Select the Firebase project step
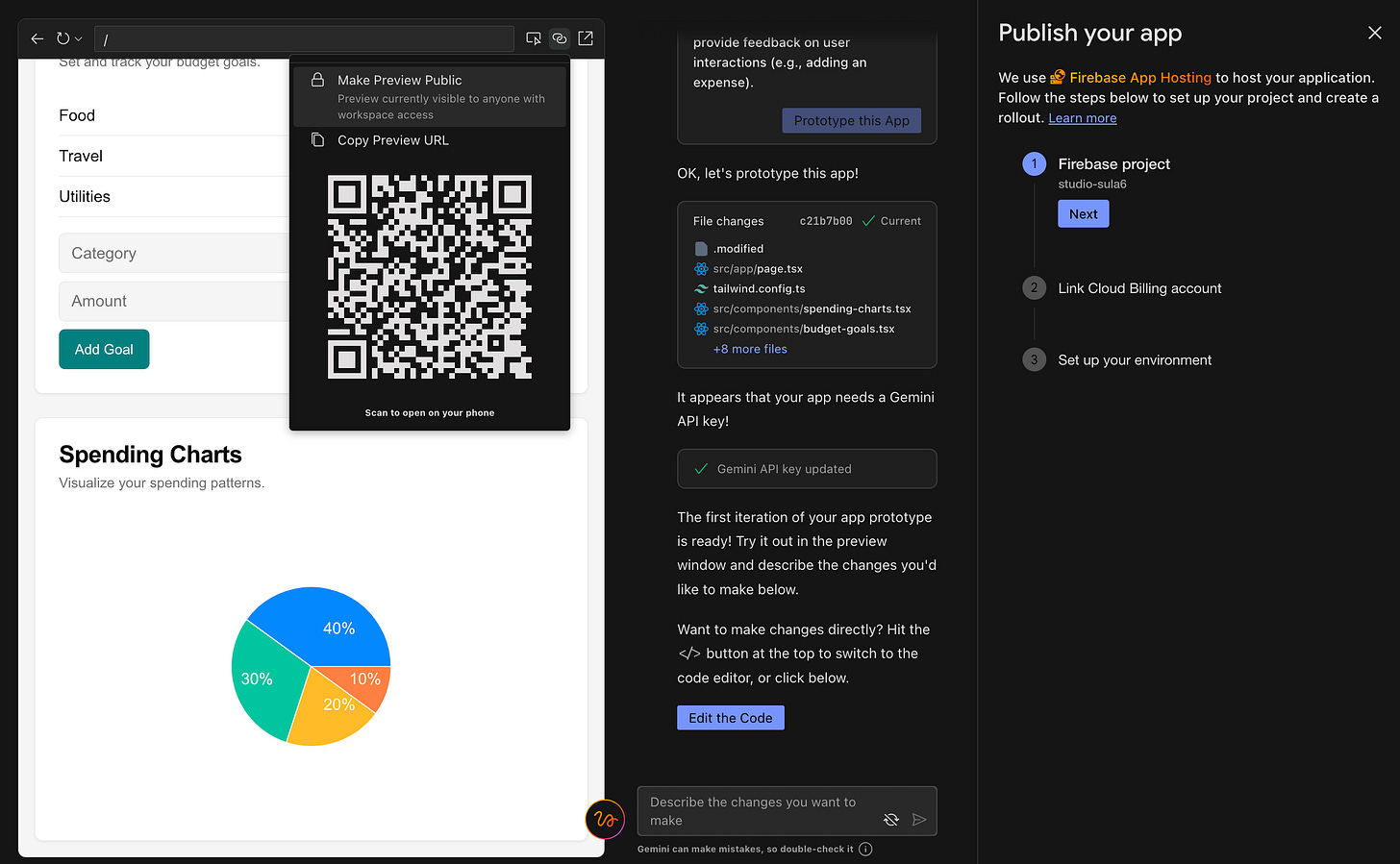The height and width of the screenshot is (864, 1400). (1114, 164)
